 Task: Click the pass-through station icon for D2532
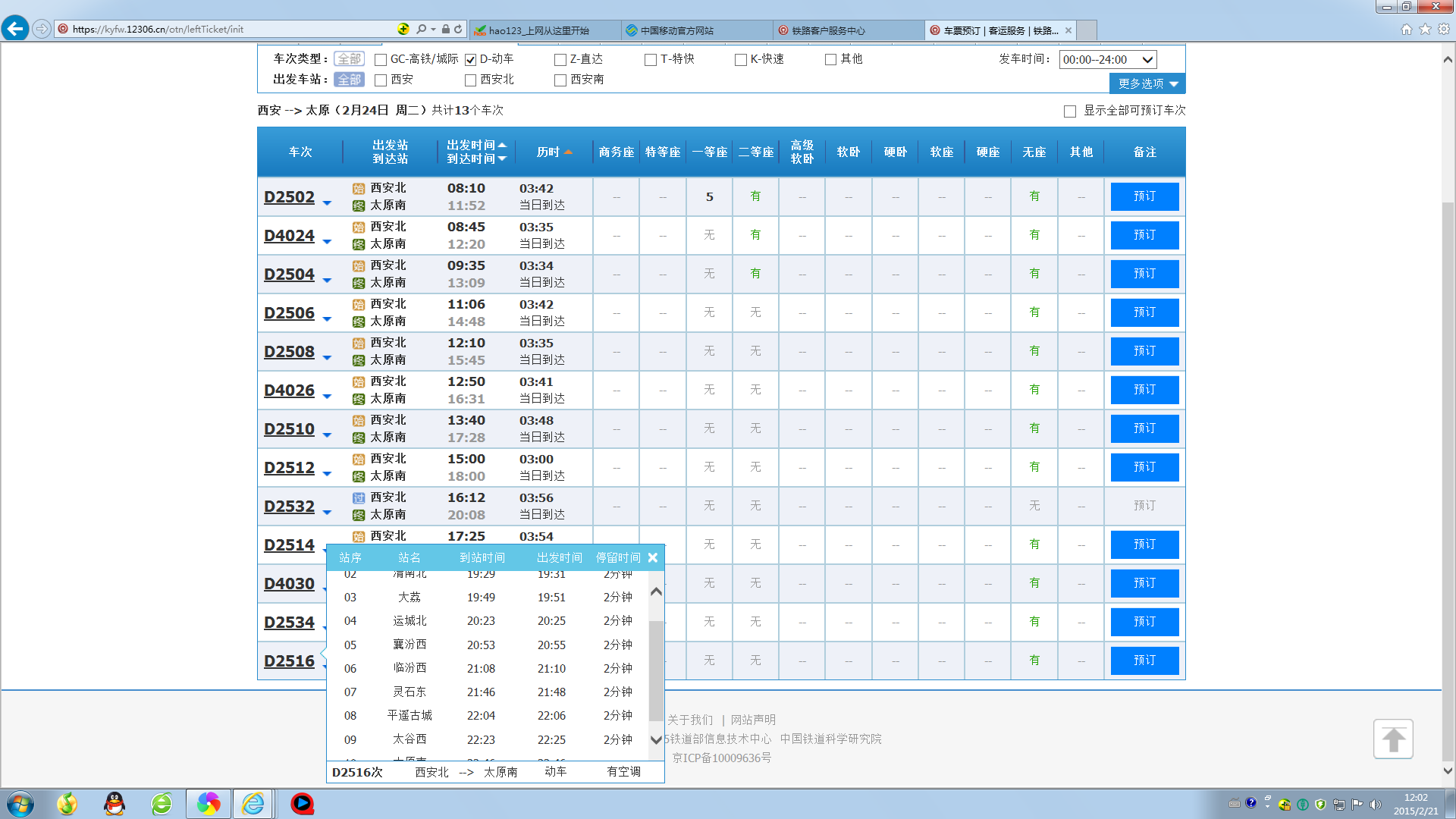pyautogui.click(x=359, y=498)
